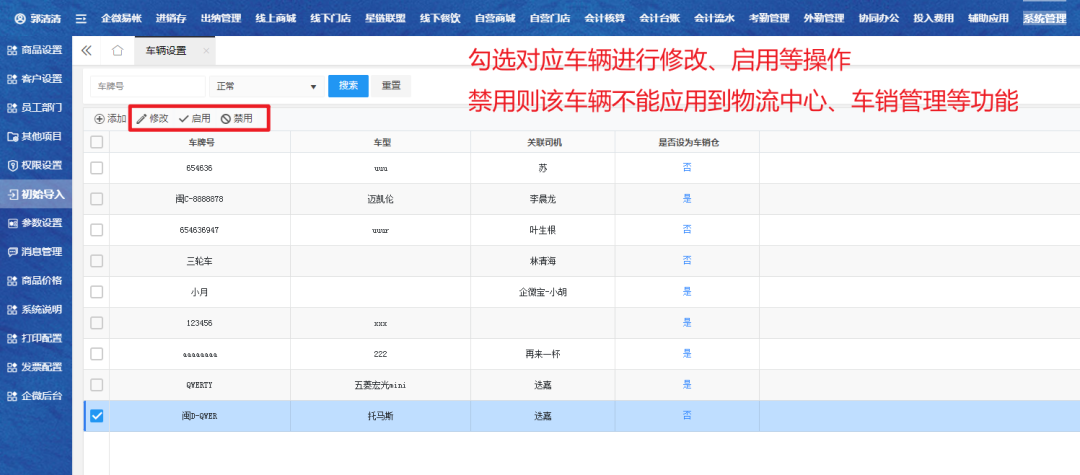Click the 启用 checkmark enable button
This screenshot has height=475, width=1080.
(x=194, y=119)
